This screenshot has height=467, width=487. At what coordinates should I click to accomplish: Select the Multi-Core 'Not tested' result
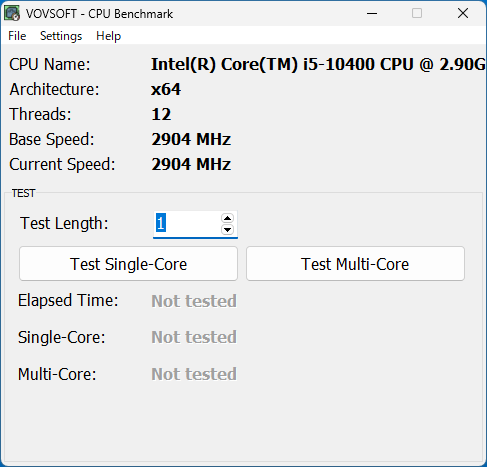(x=194, y=374)
